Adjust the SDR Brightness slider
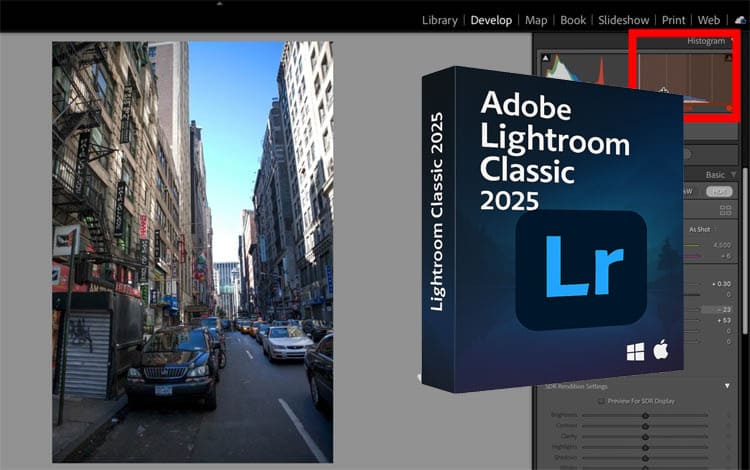750x470 pixels. tap(645, 415)
